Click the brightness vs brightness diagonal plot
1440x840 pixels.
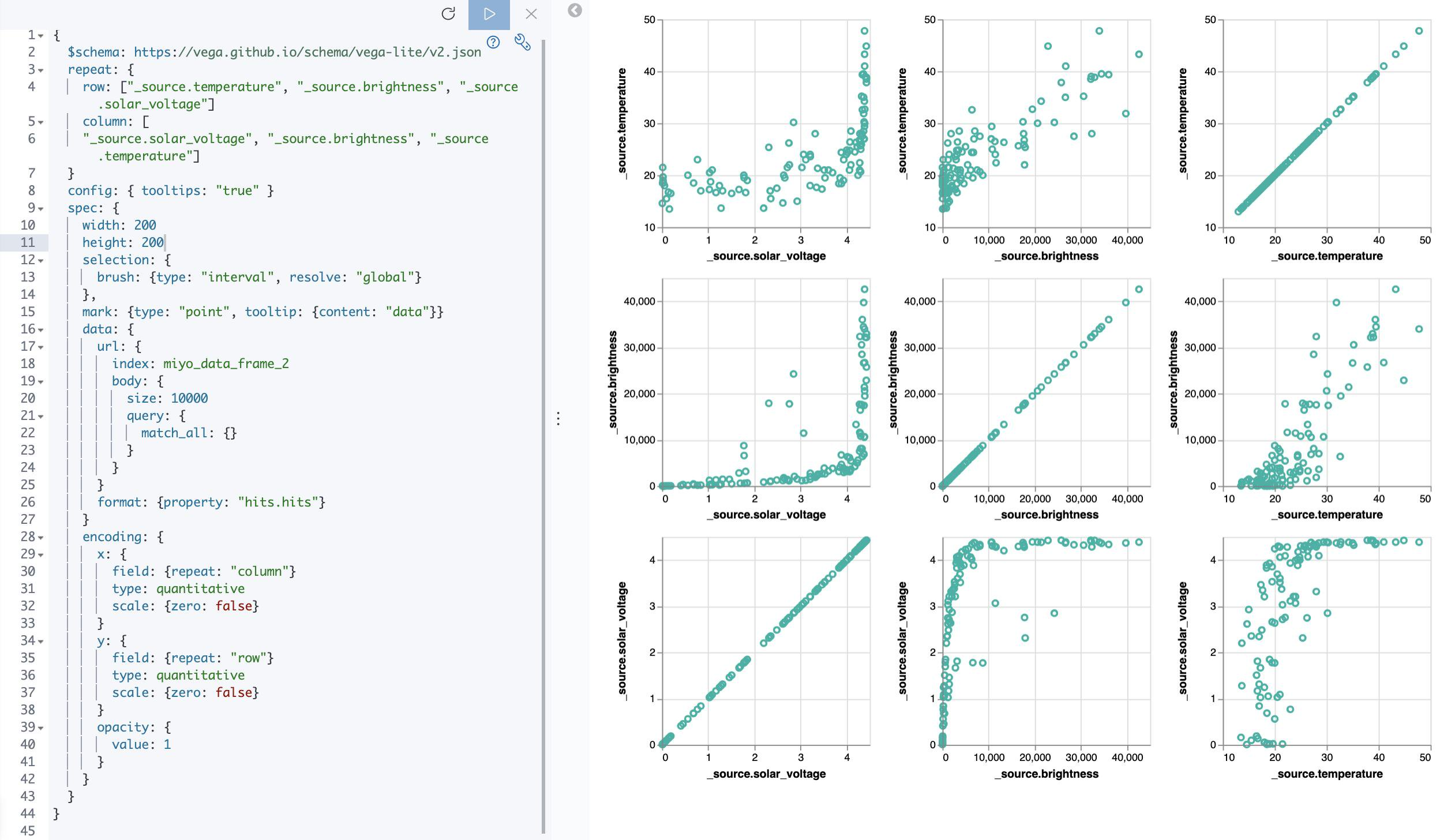[x=1047, y=382]
